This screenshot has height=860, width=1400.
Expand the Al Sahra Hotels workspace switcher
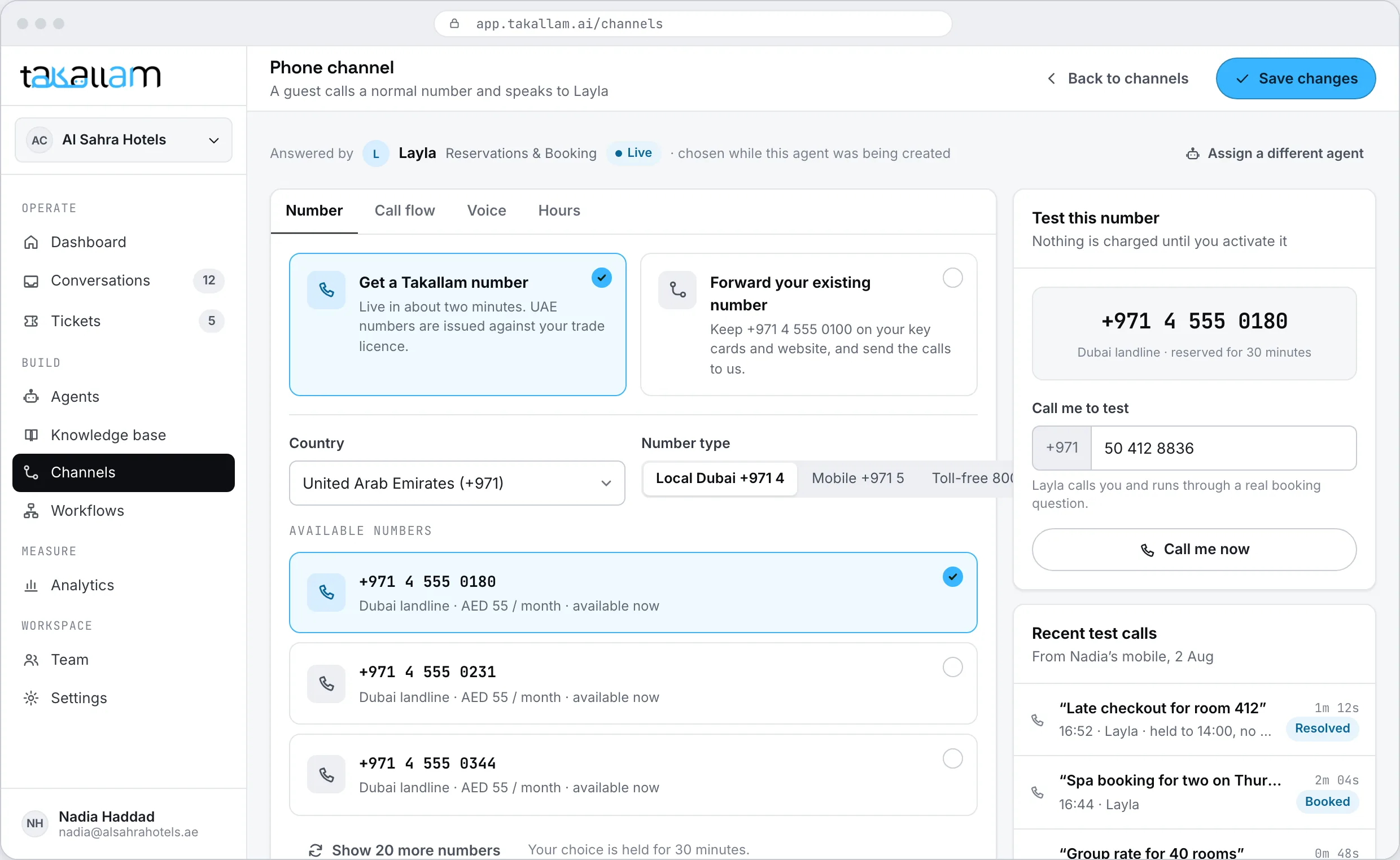tap(124, 140)
